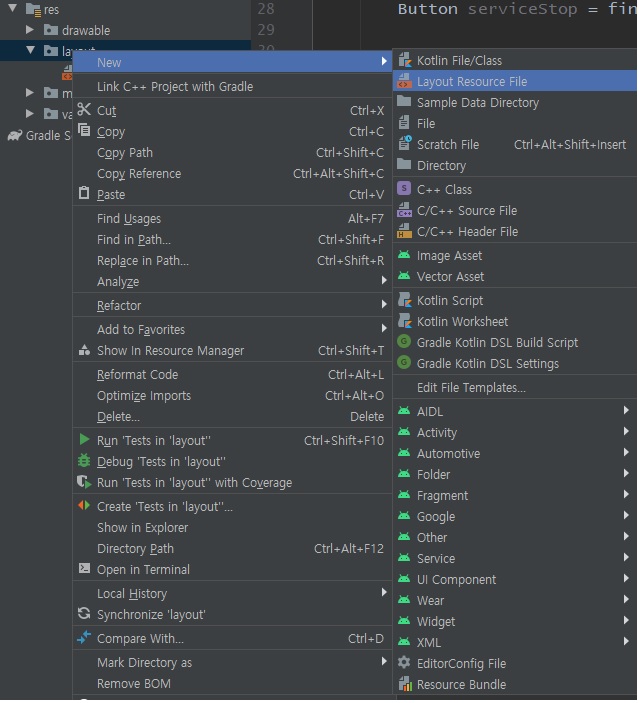Open the Add to Favorites submenu arrow
Image resolution: width=639 pixels, height=703 pixels.
tap(384, 329)
